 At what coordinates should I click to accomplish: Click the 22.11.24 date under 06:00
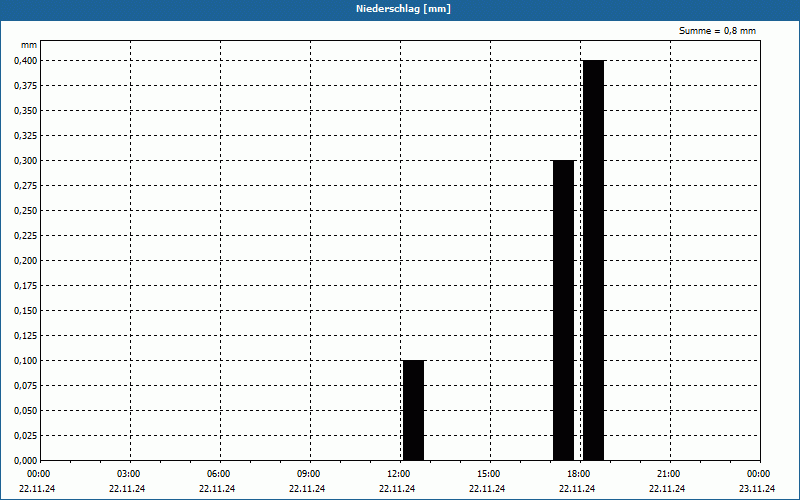tap(217, 489)
